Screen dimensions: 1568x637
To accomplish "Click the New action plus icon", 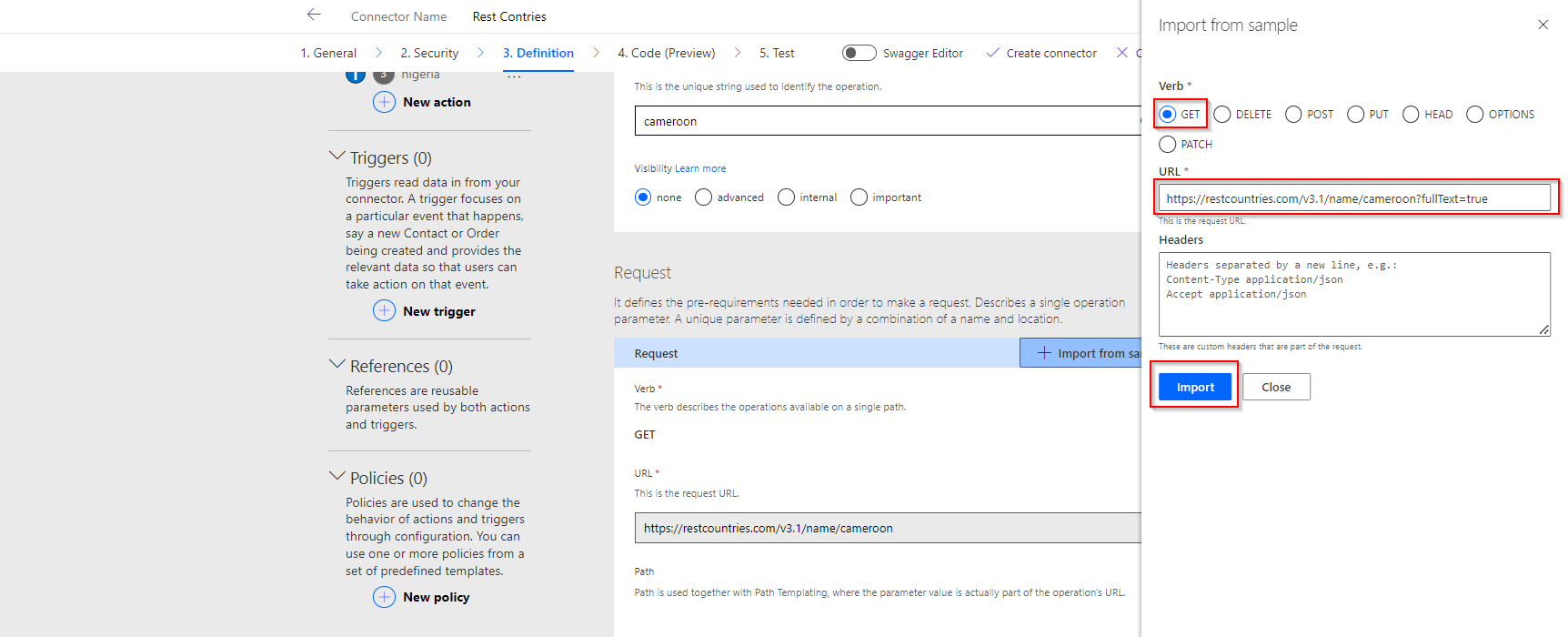I will [x=384, y=102].
